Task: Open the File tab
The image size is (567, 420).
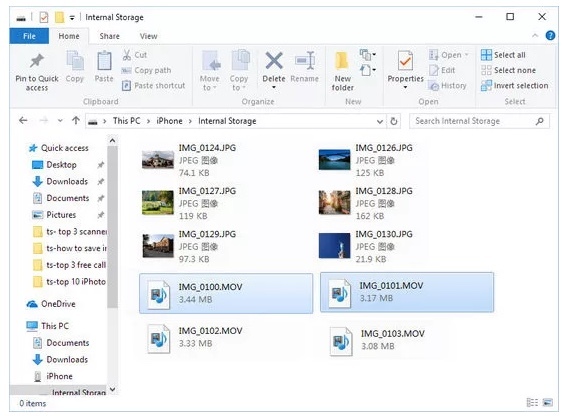Action: (29, 36)
